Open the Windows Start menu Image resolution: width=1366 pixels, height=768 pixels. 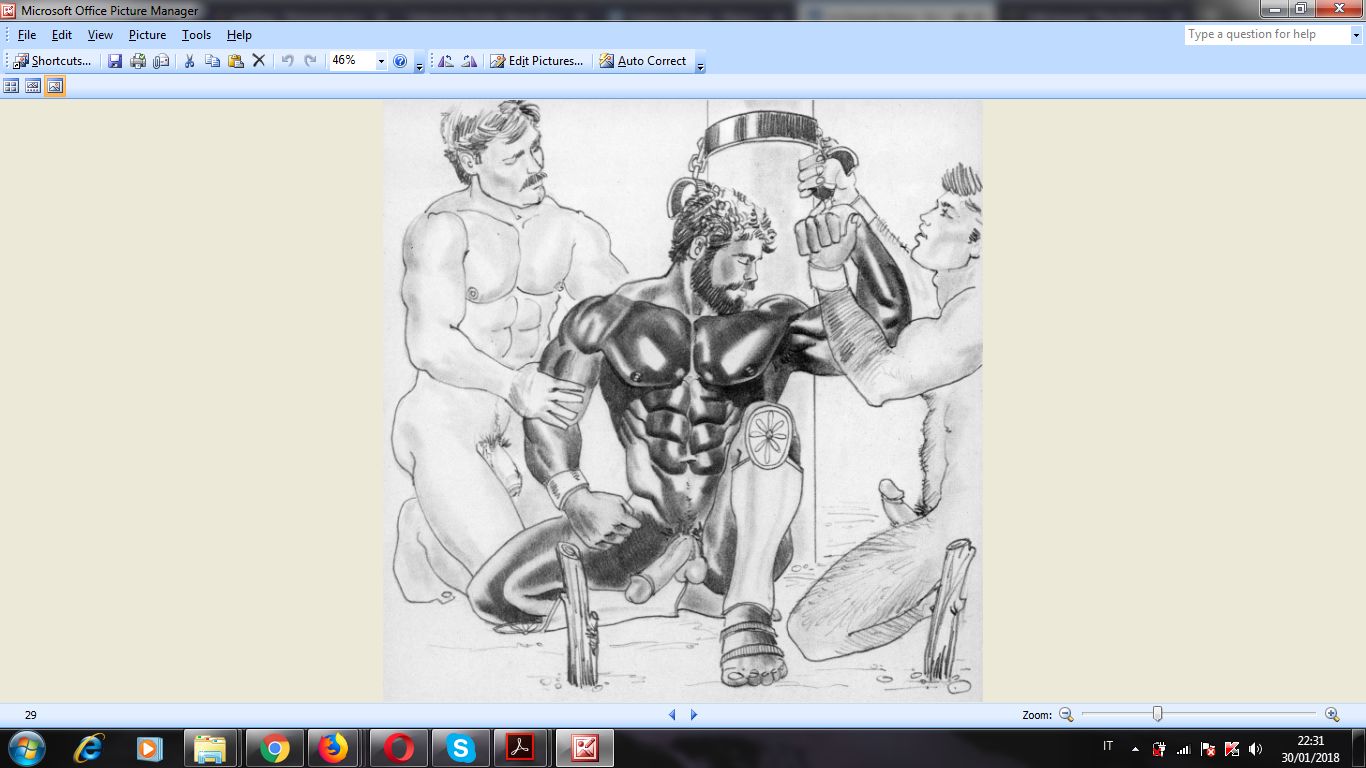coord(26,748)
